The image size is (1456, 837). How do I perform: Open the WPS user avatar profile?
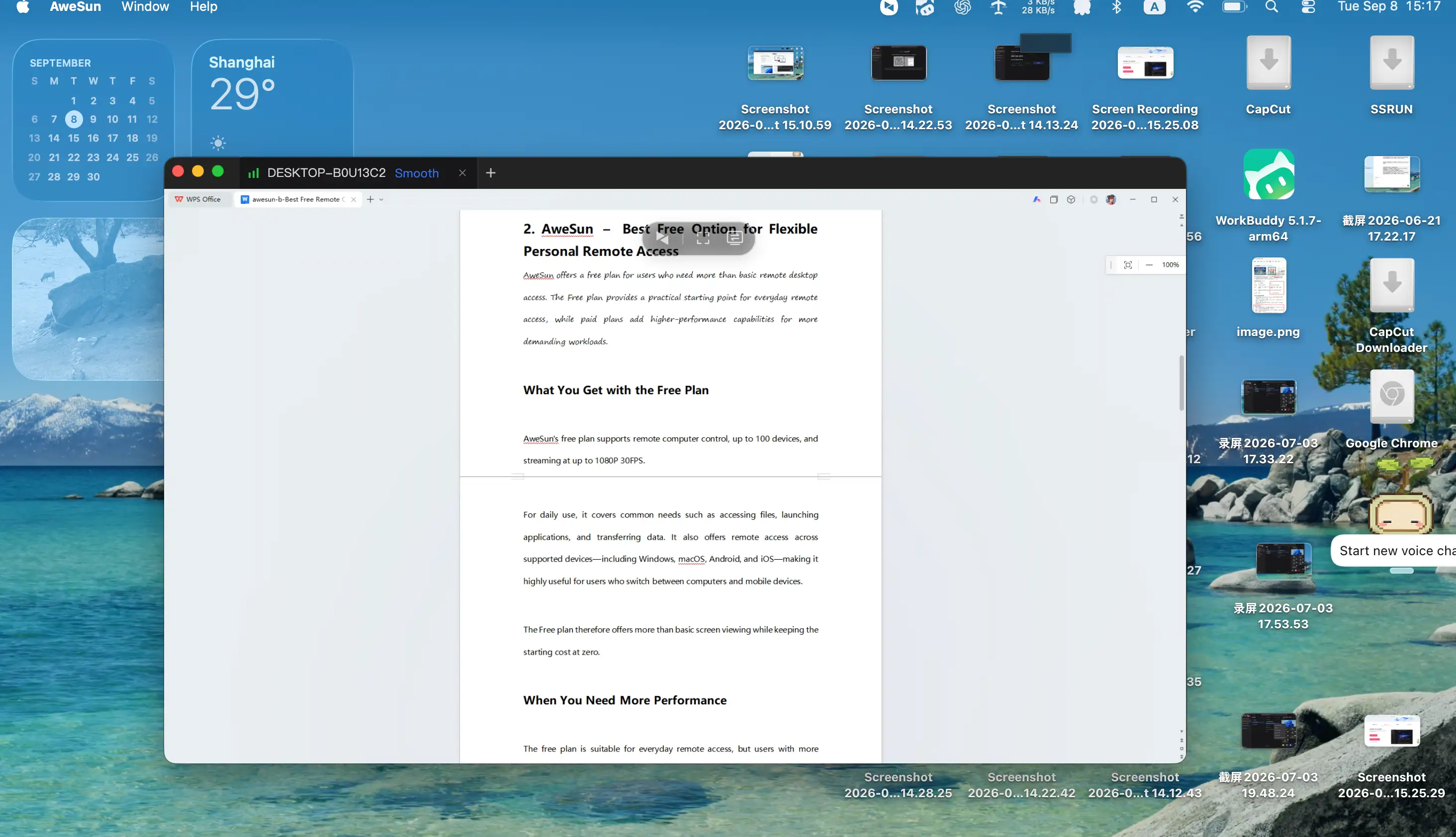[1111, 199]
